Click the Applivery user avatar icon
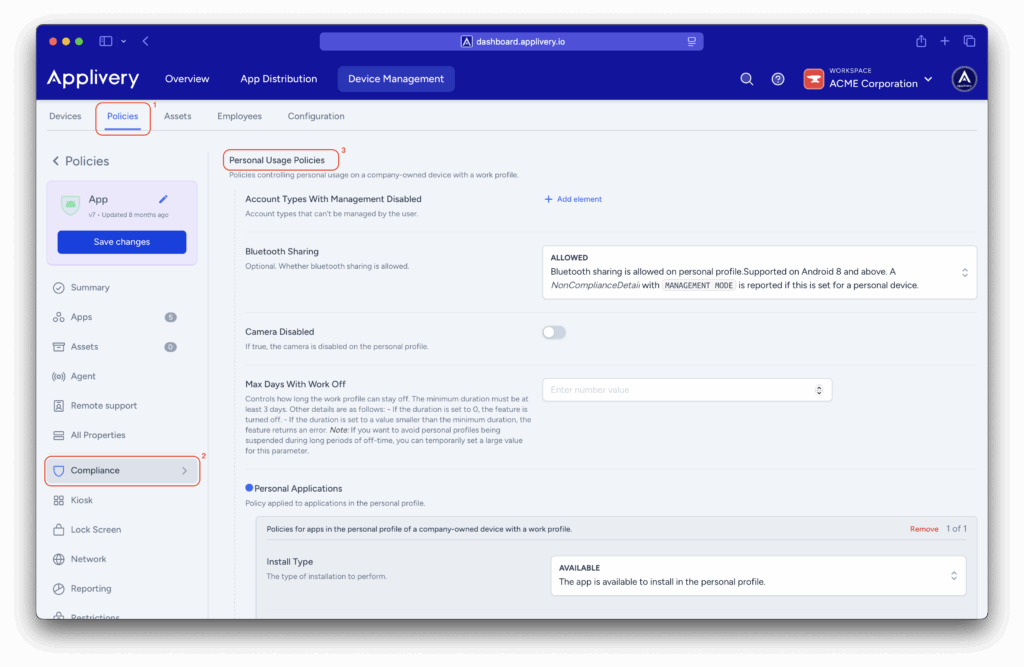 (964, 79)
